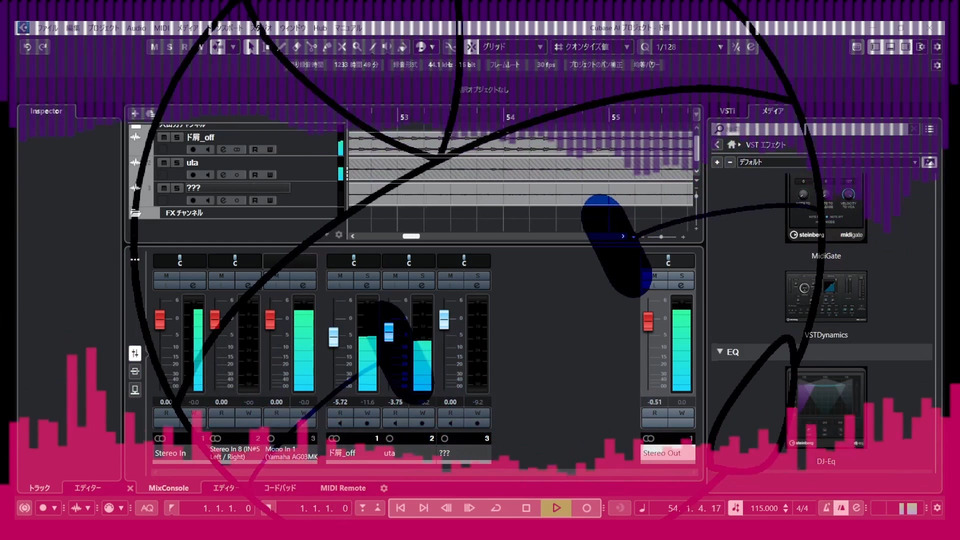Click the Play button in the transport

[556, 508]
